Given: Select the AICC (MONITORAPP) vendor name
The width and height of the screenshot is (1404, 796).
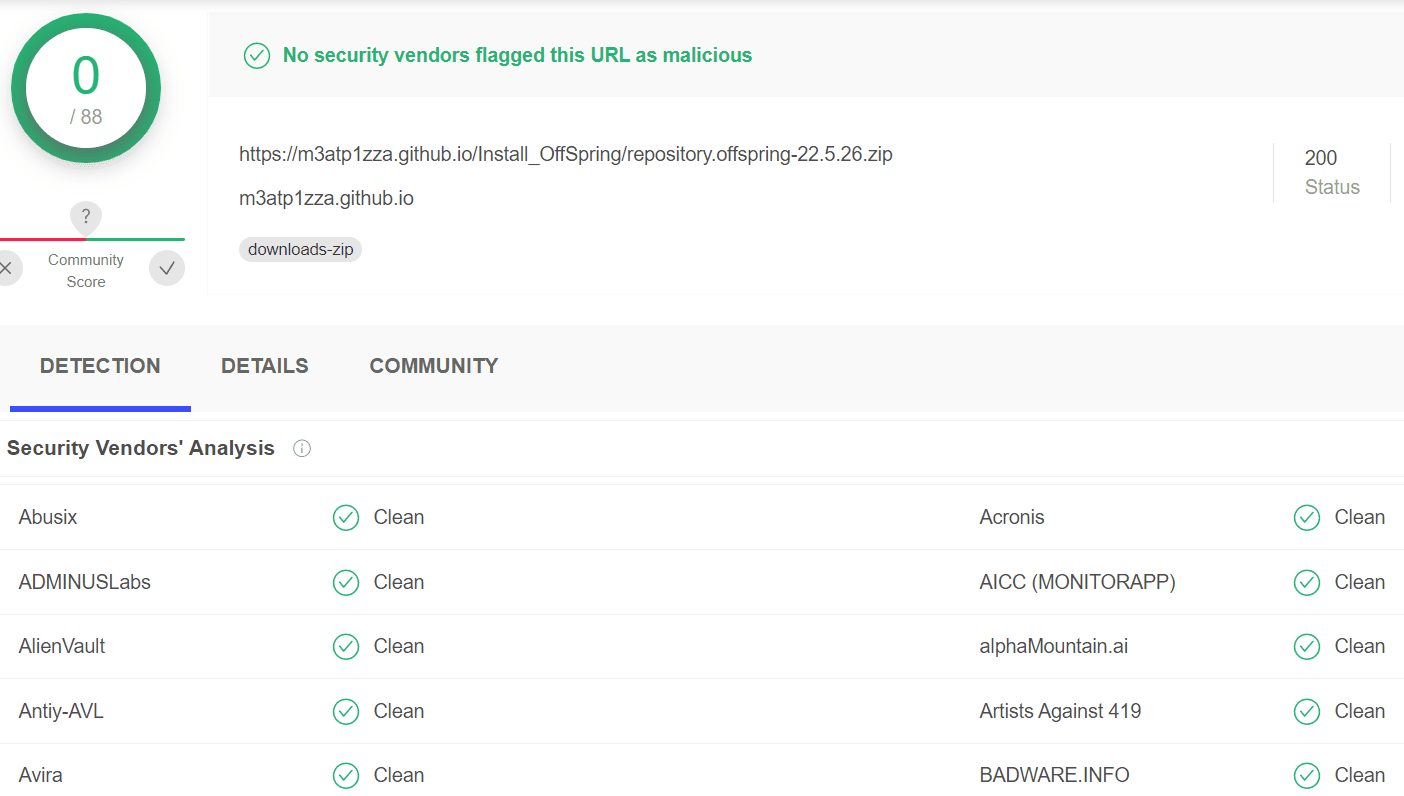Looking at the screenshot, I should point(1078,582).
